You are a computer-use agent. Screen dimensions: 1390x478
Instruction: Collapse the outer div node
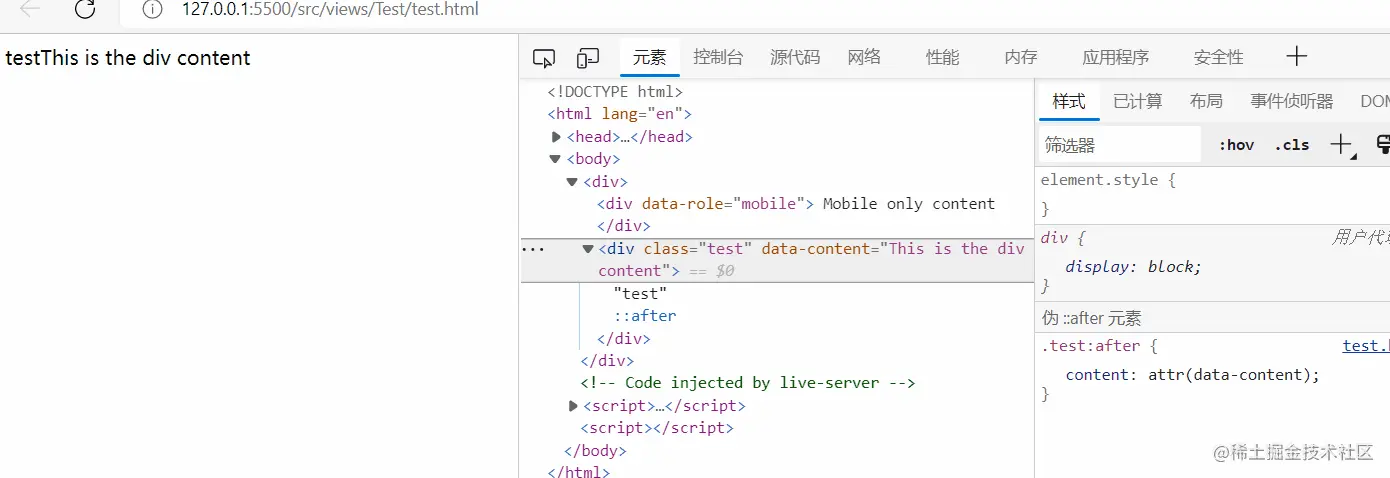[x=572, y=182]
